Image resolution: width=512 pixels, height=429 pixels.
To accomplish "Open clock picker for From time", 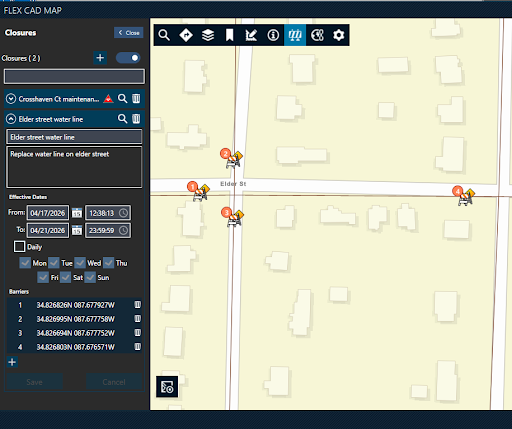I will [123, 213].
